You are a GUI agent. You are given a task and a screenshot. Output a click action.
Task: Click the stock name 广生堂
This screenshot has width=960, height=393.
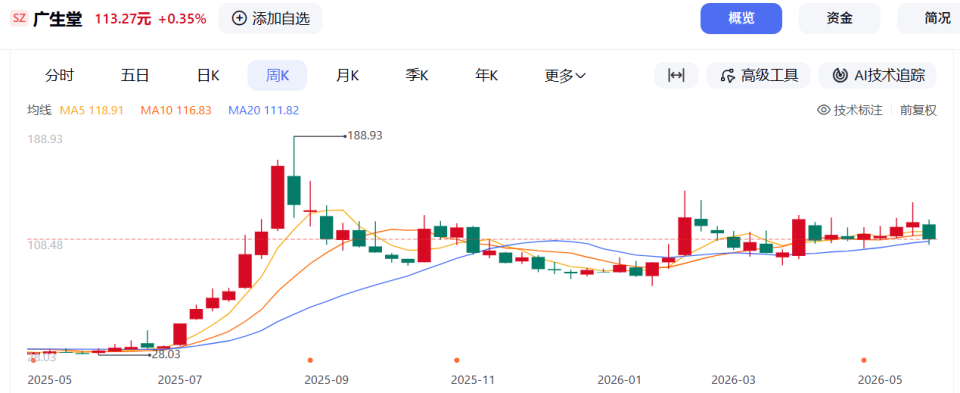point(58,18)
